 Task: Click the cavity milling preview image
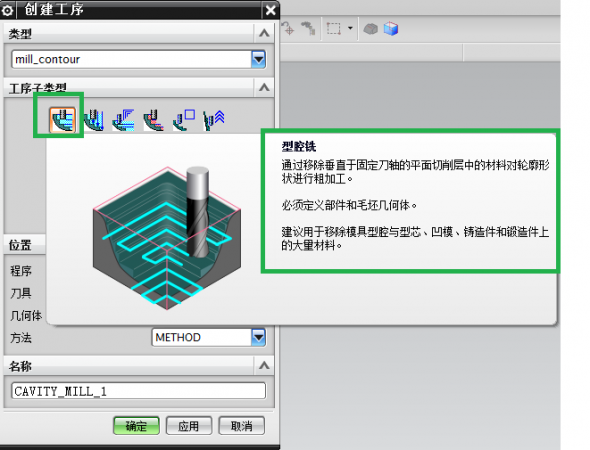(167, 238)
